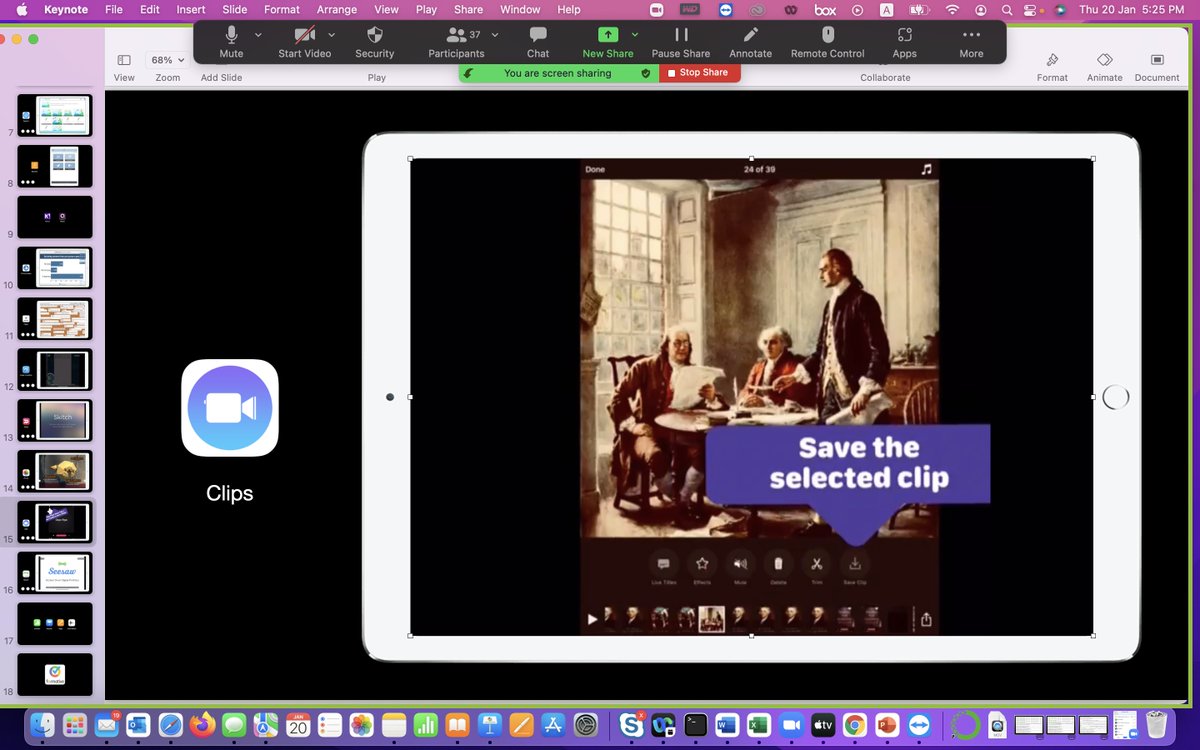Open the Edit menu
The width and height of the screenshot is (1200, 750).
point(150,9)
